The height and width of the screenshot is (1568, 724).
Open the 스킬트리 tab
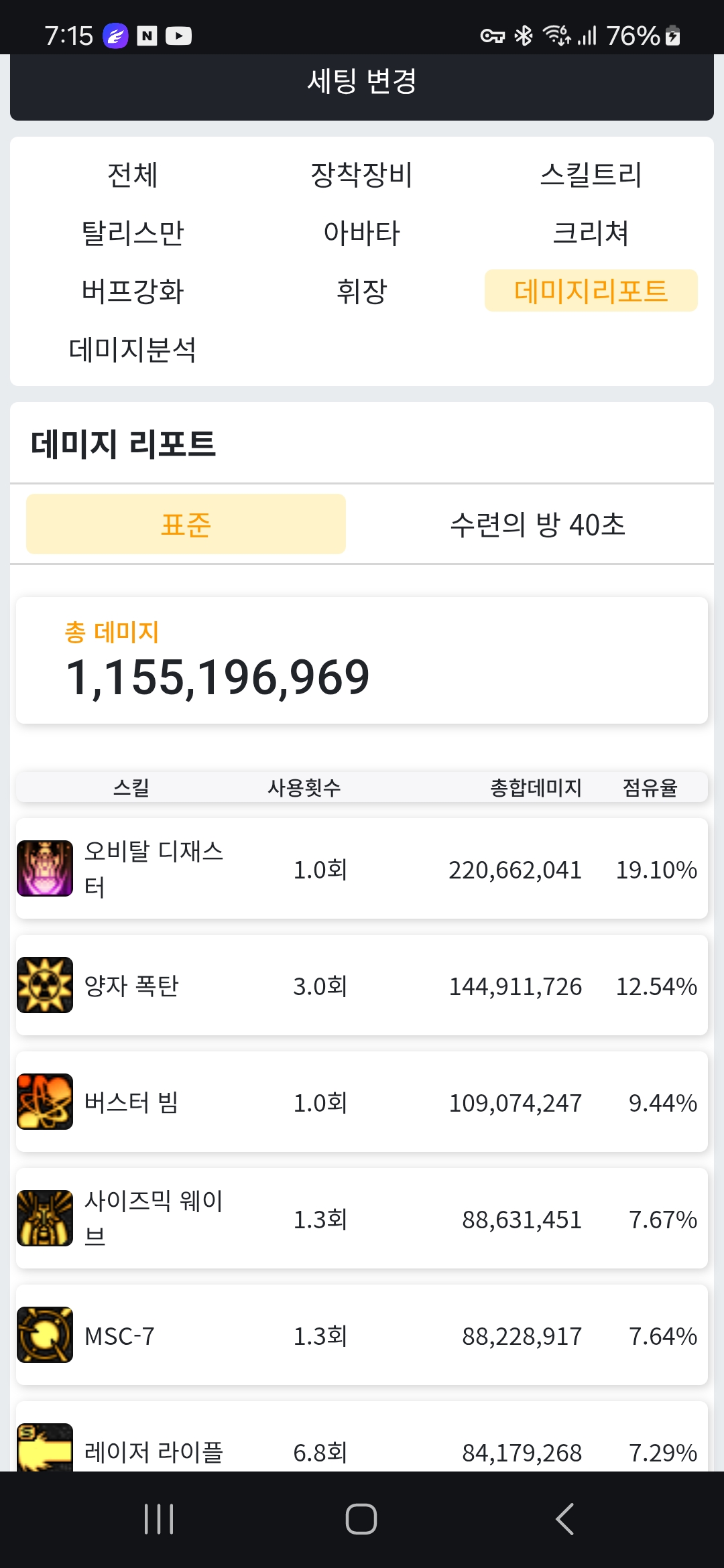point(591,175)
